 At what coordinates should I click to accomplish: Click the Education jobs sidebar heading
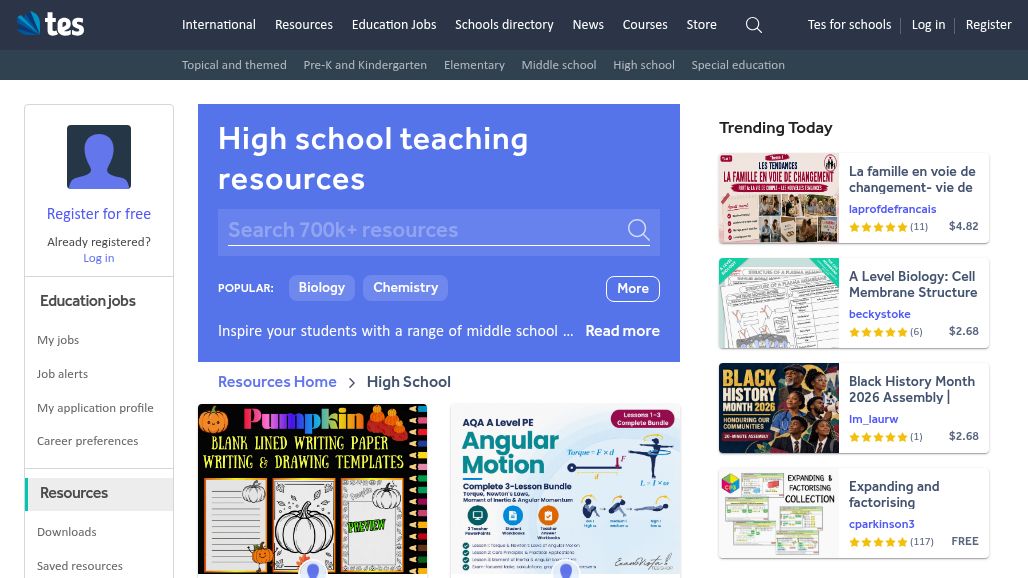88,301
